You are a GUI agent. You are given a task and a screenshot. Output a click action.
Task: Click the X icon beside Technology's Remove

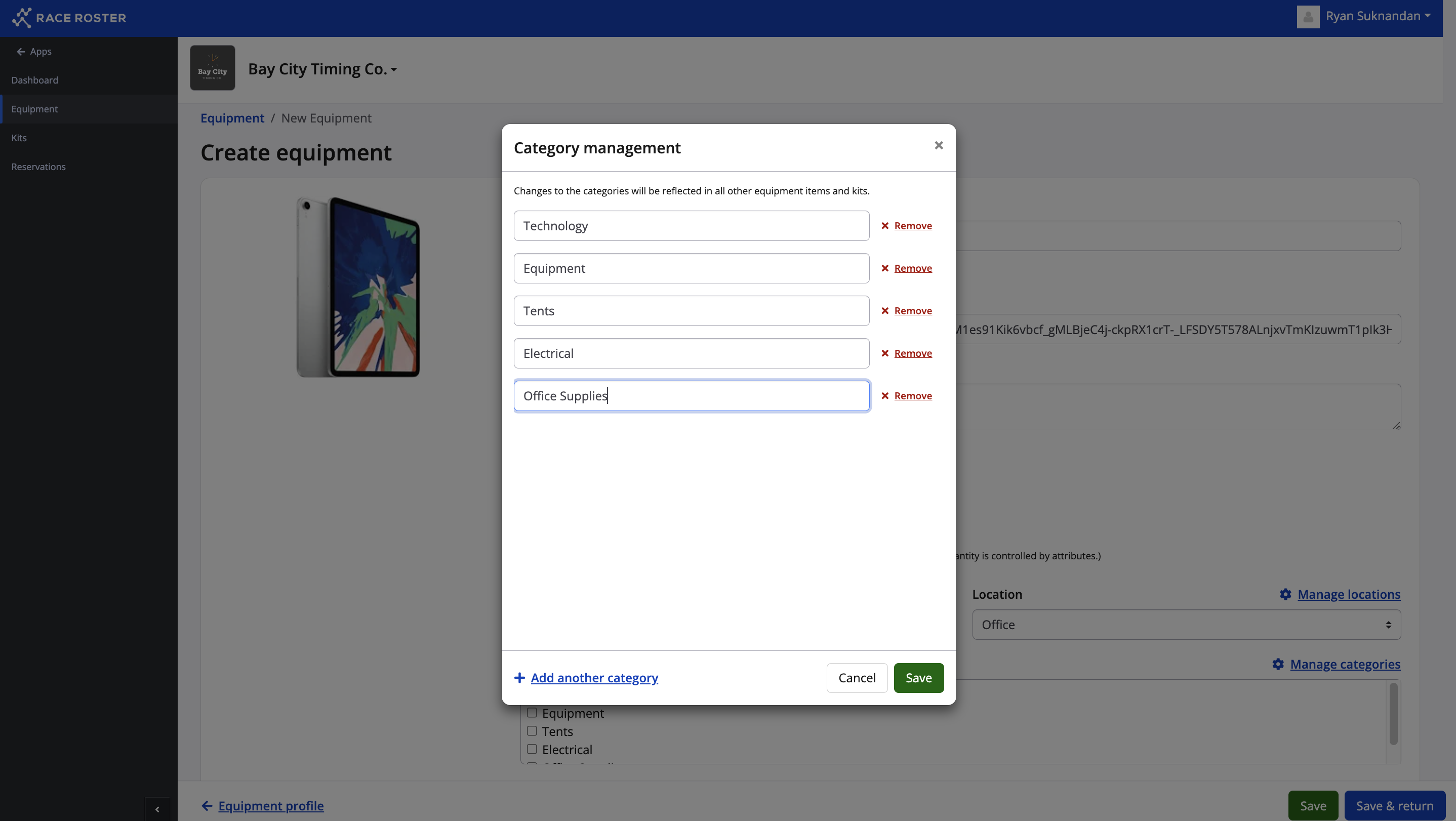coord(885,225)
